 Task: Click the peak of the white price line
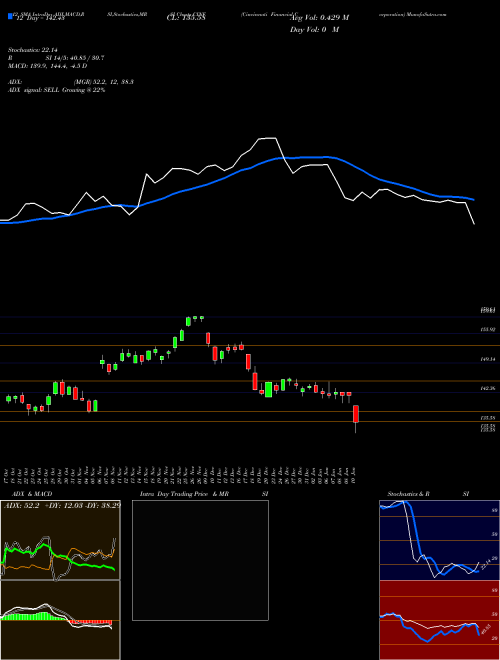(x=268, y=138)
